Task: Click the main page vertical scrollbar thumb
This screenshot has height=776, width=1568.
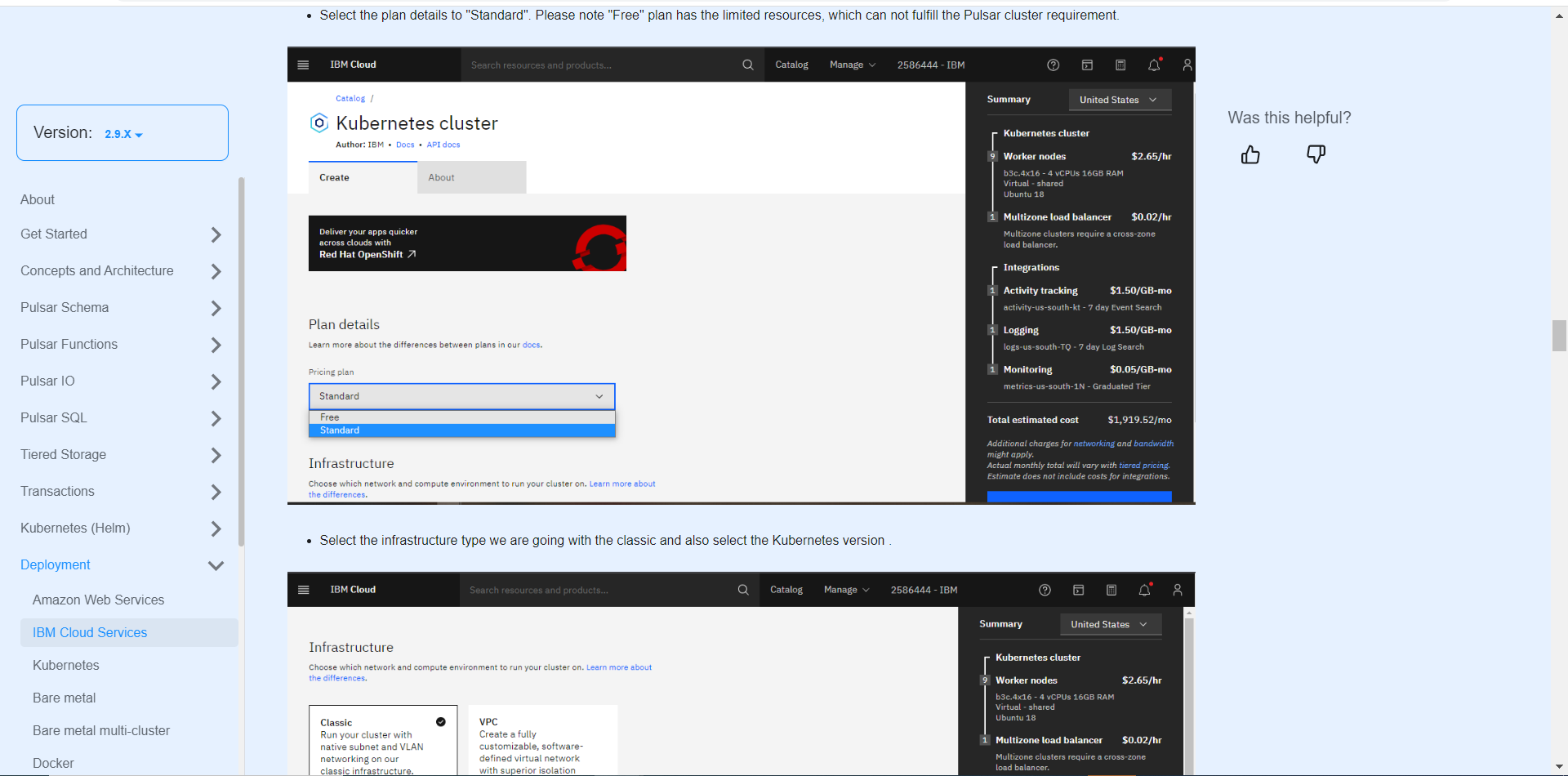Action: (x=1559, y=336)
